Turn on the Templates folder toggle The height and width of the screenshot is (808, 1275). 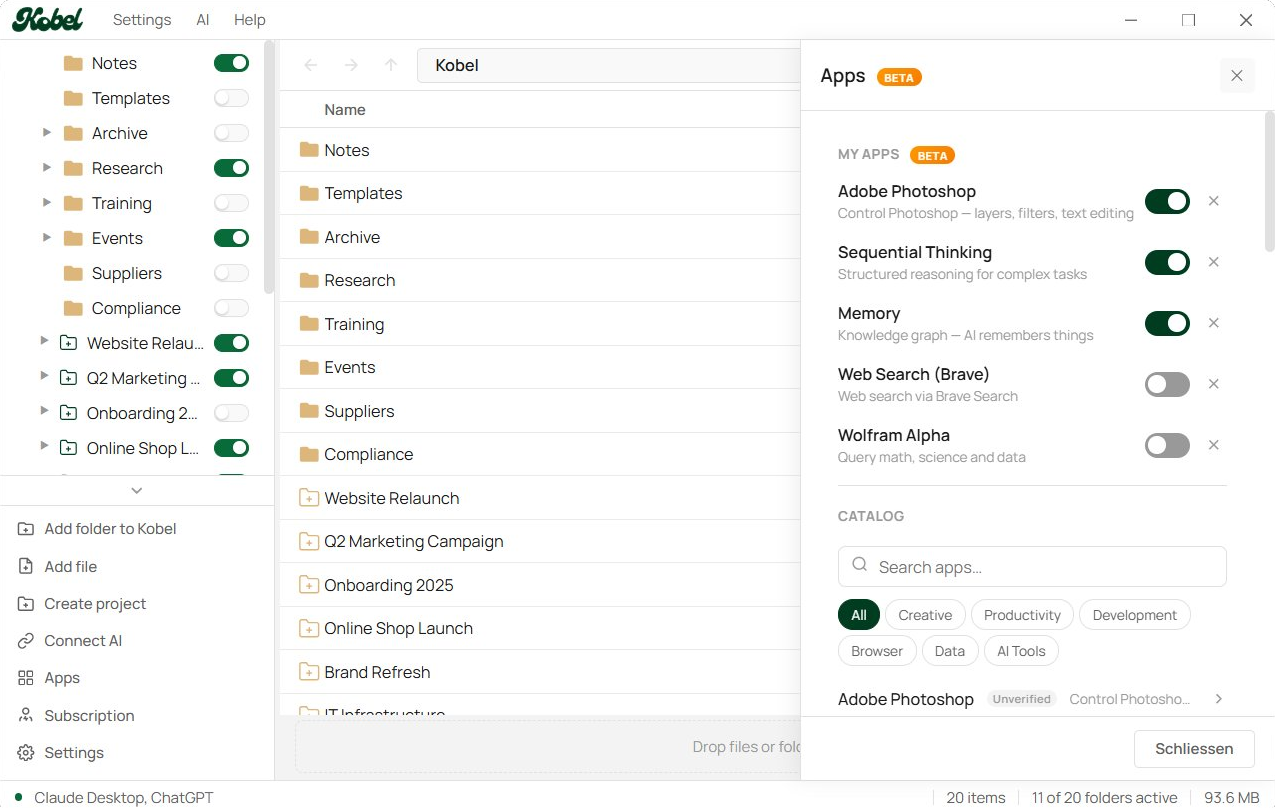point(231,98)
